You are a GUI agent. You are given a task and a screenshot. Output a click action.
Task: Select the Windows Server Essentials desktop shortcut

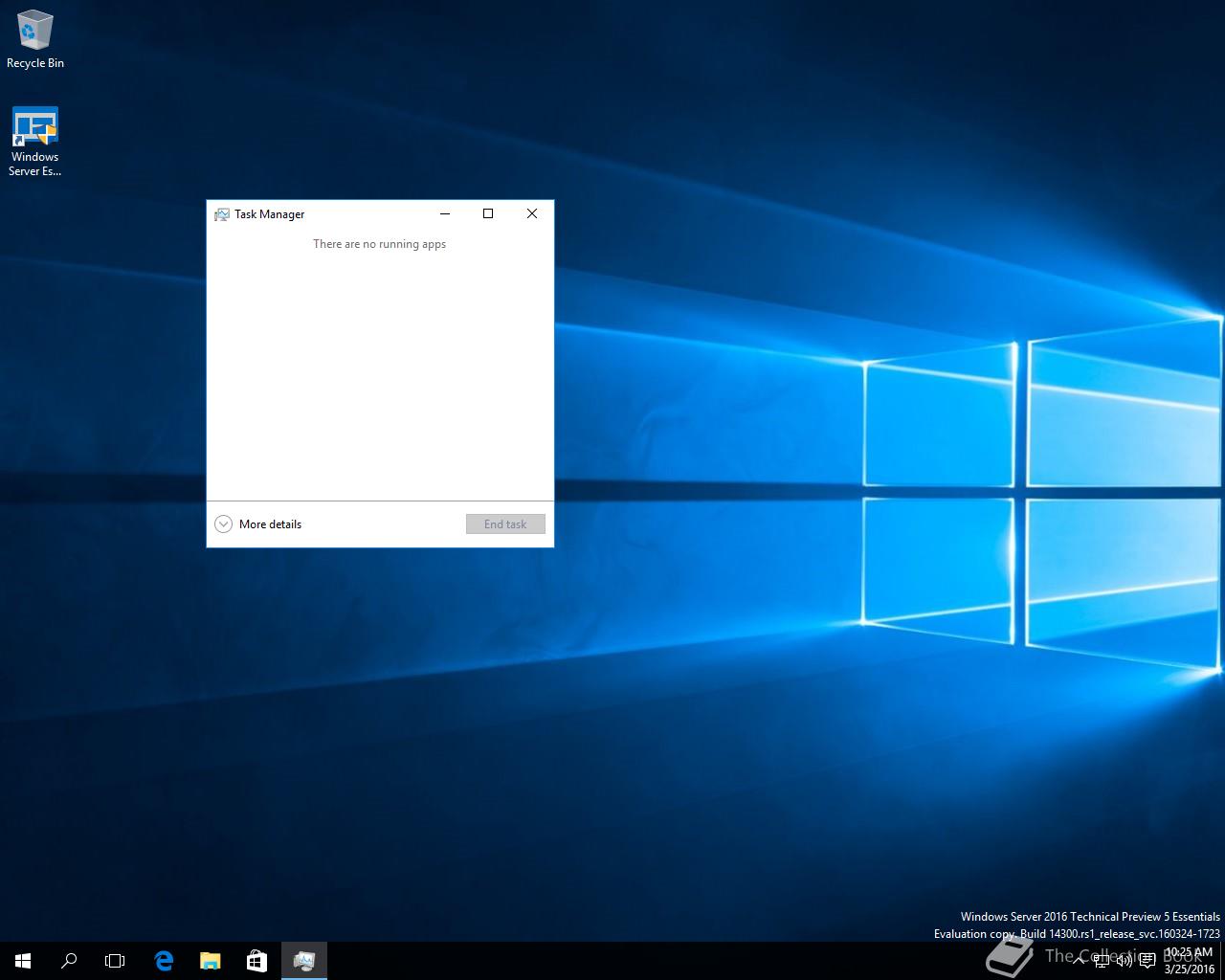[34, 142]
